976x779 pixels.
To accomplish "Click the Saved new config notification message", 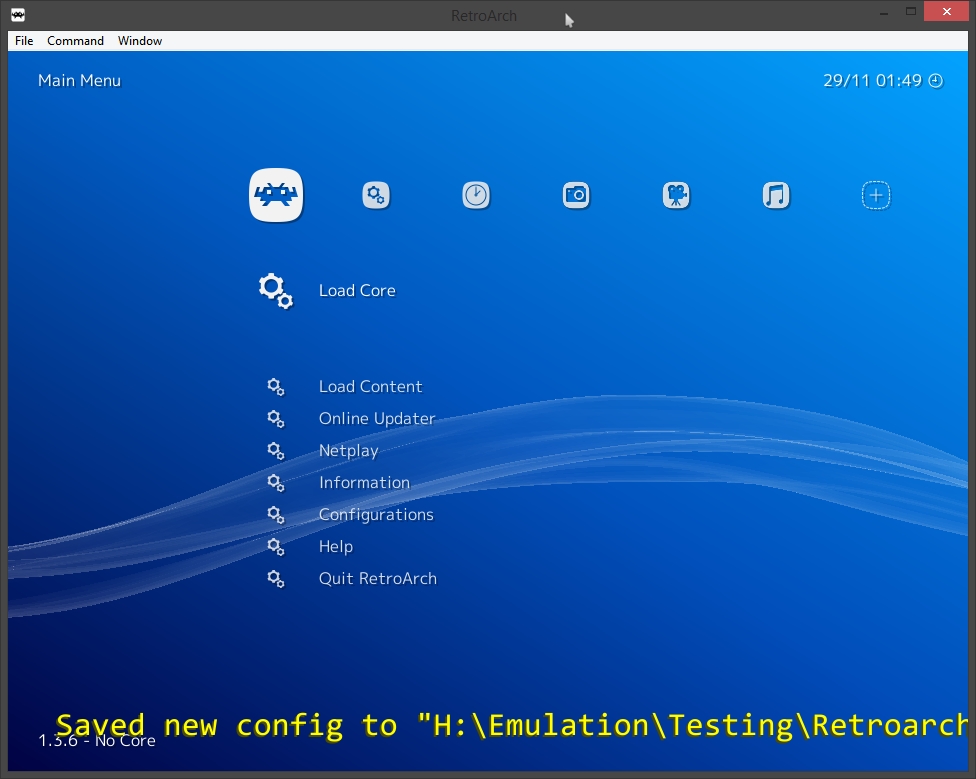I will [512, 727].
